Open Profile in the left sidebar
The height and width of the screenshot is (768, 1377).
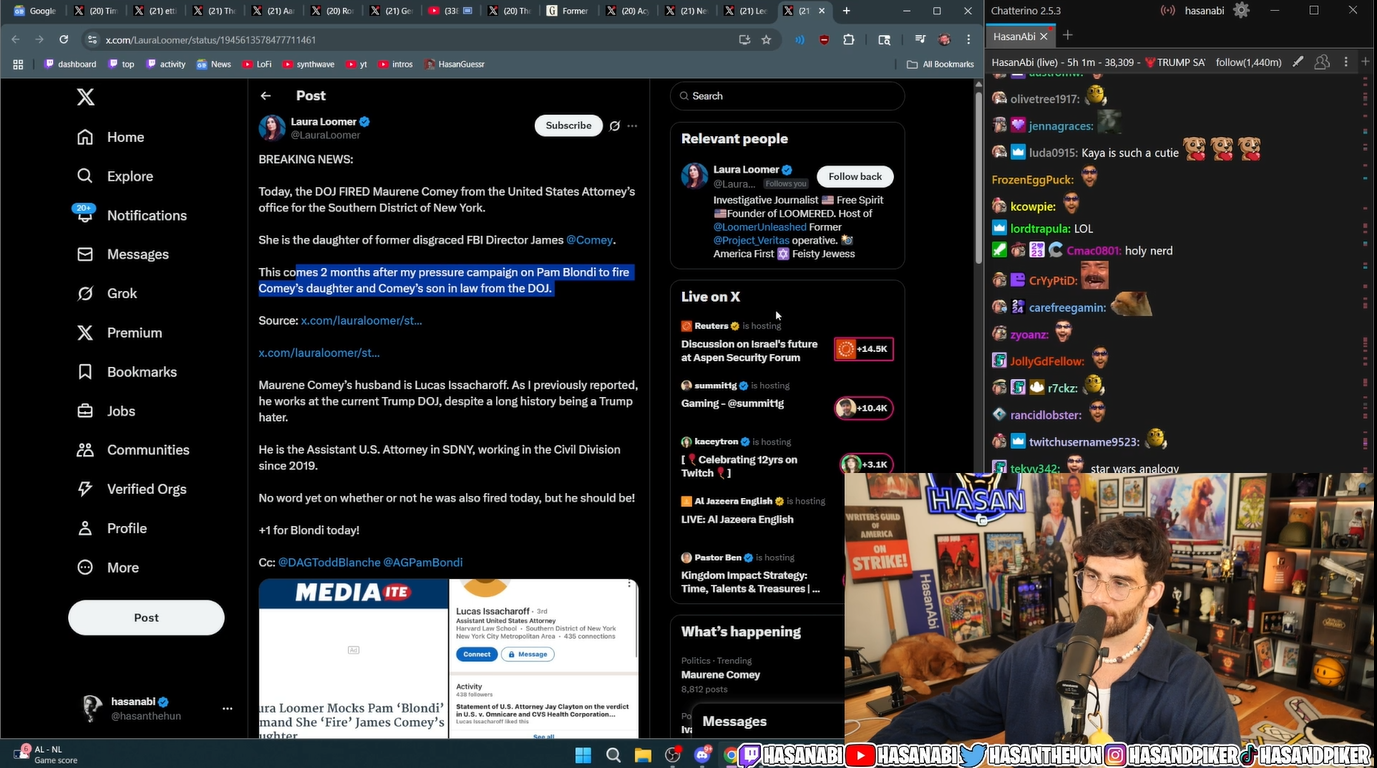point(112,528)
